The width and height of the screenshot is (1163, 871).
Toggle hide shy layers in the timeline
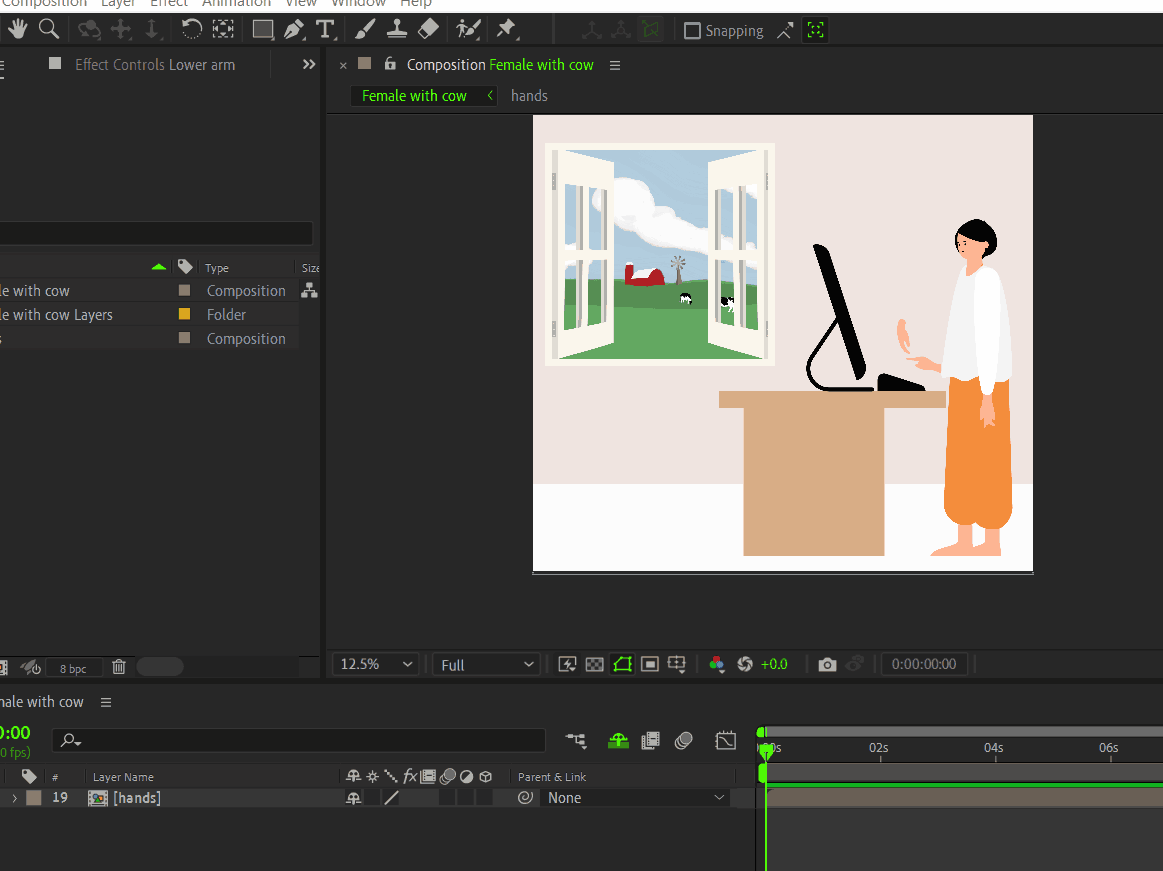click(x=618, y=740)
